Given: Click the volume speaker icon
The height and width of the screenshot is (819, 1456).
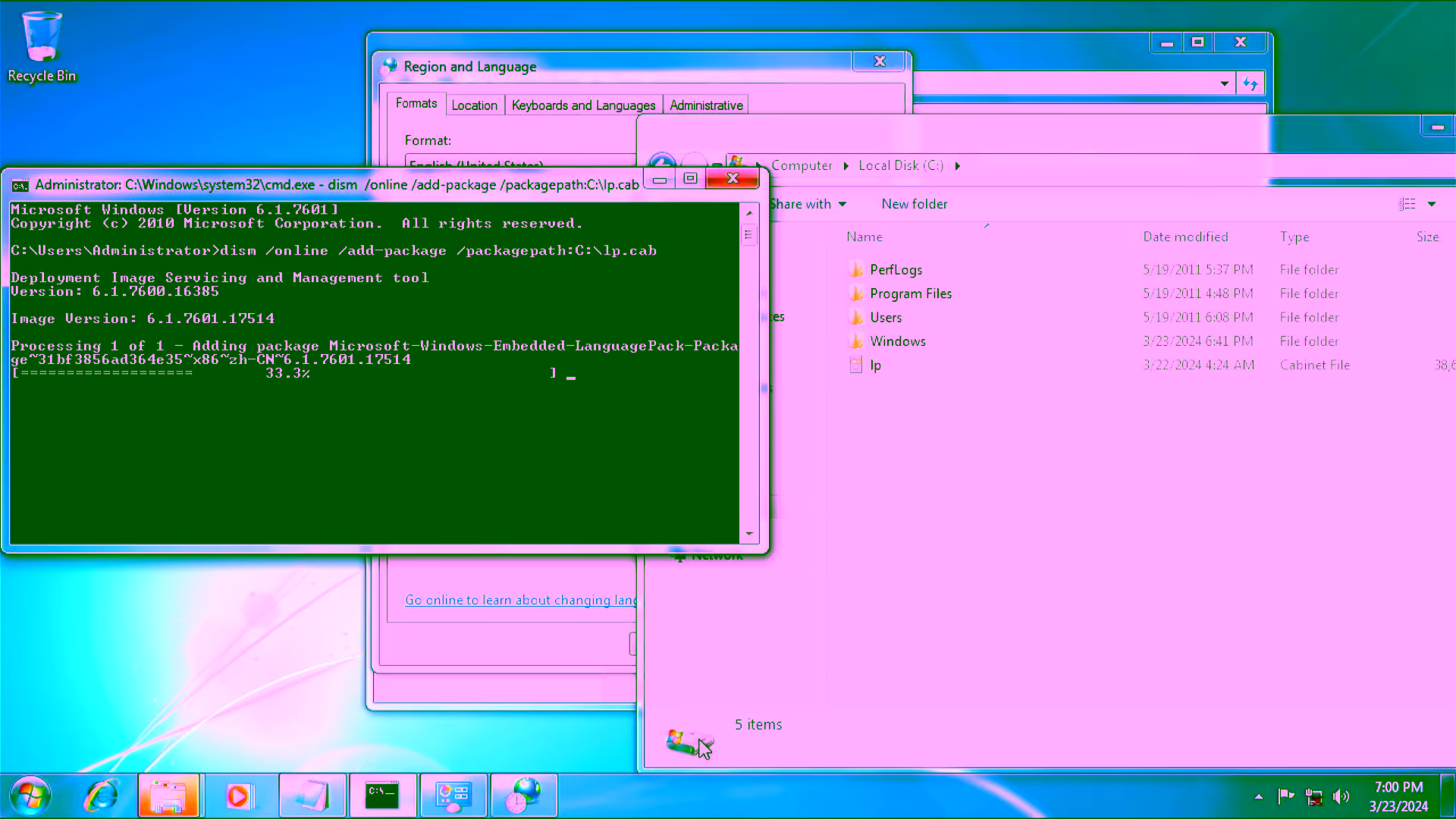Looking at the screenshot, I should click(x=1341, y=796).
